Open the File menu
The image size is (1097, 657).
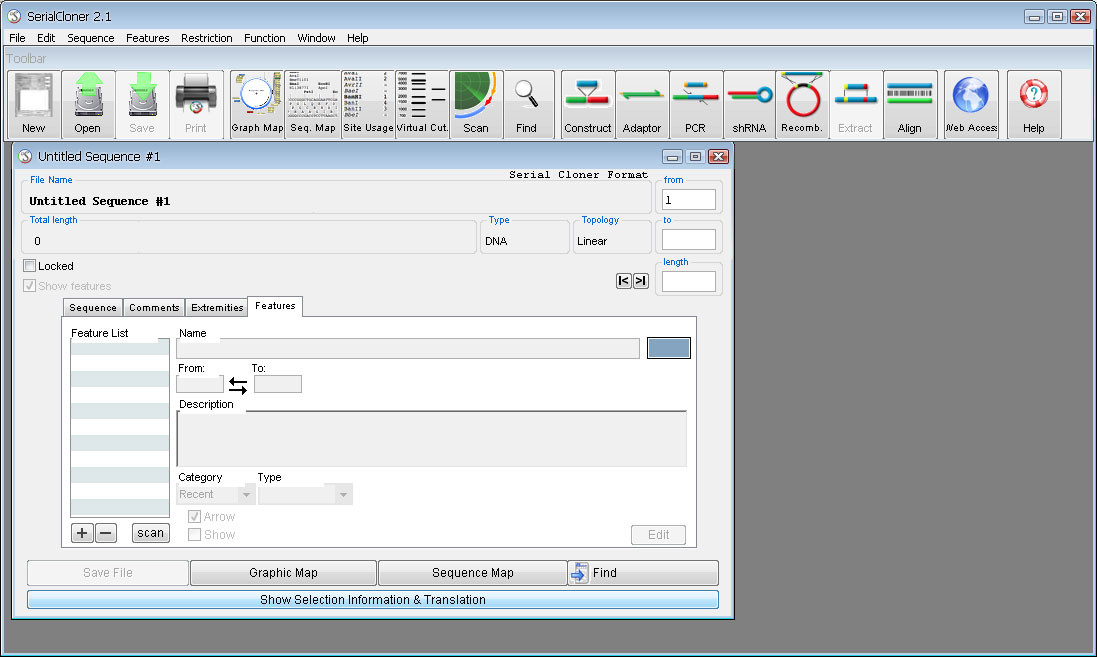[x=17, y=38]
